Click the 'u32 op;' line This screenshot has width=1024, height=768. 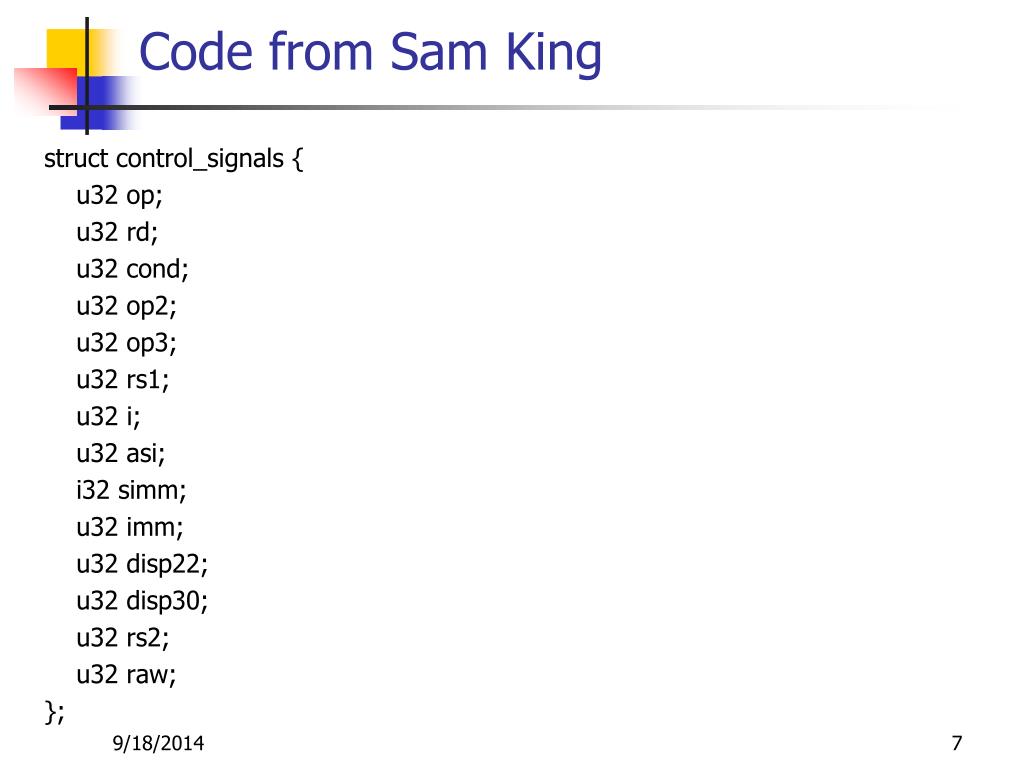120,196
